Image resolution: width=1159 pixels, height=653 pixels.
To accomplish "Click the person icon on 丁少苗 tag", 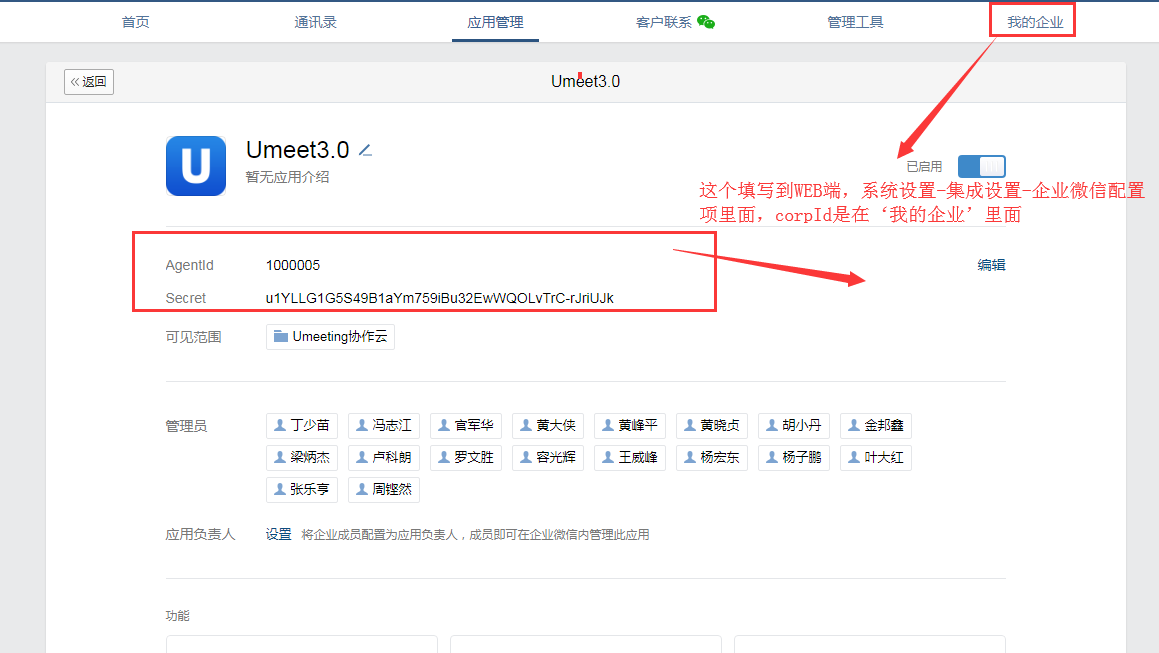I will (x=279, y=425).
